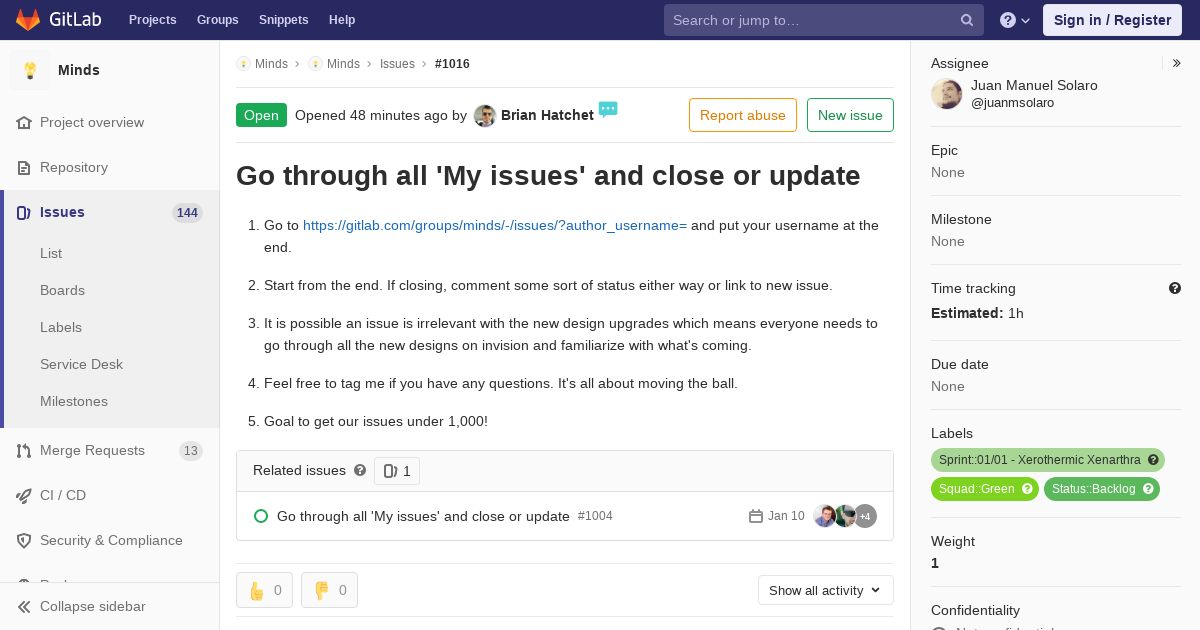Viewport: 1200px width, 630px height.
Task: Click the Merge Requests icon
Action: coord(24,450)
